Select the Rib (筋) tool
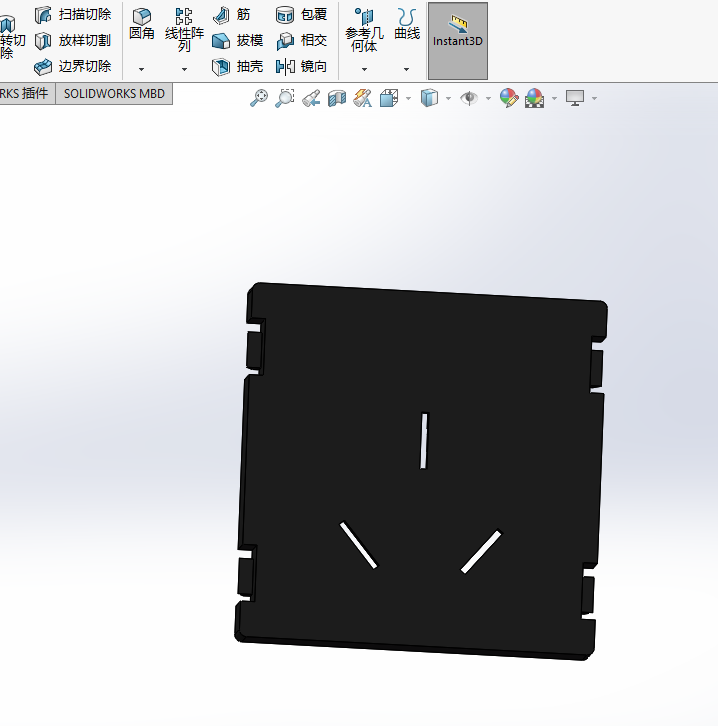This screenshot has height=726, width=718. click(x=232, y=15)
